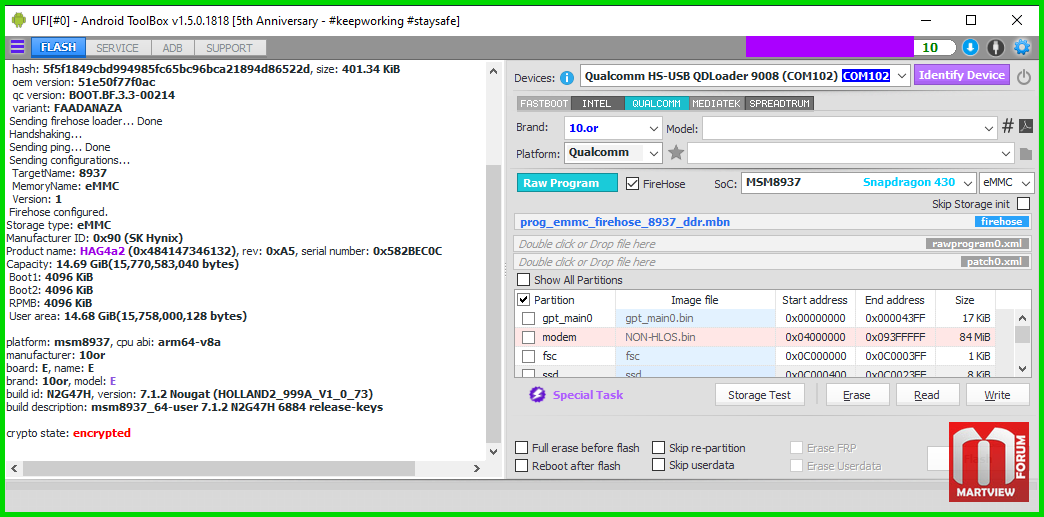
Task: Click the log vertical scrollbar
Action: (493, 303)
